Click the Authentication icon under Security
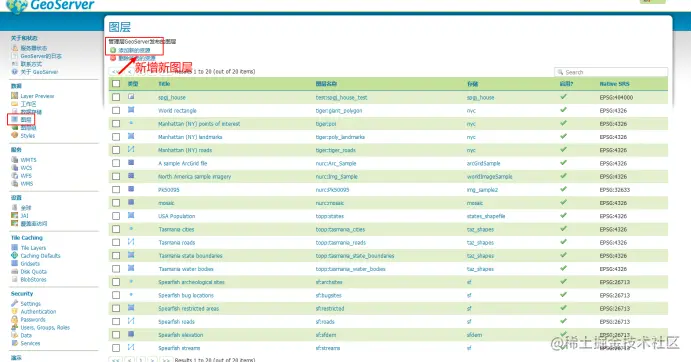The image size is (692, 363). pyautogui.click(x=15, y=311)
